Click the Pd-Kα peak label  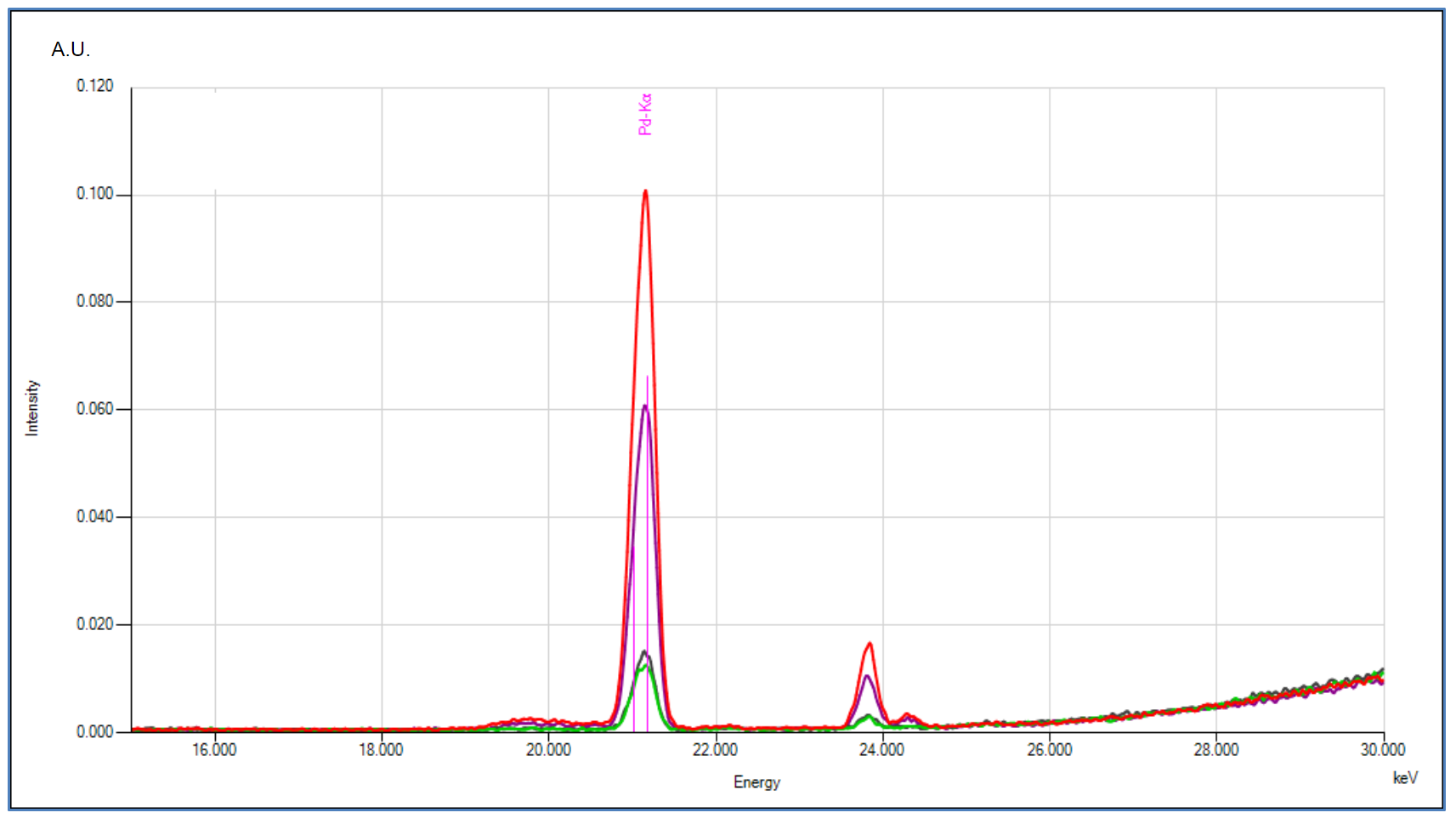(x=645, y=115)
